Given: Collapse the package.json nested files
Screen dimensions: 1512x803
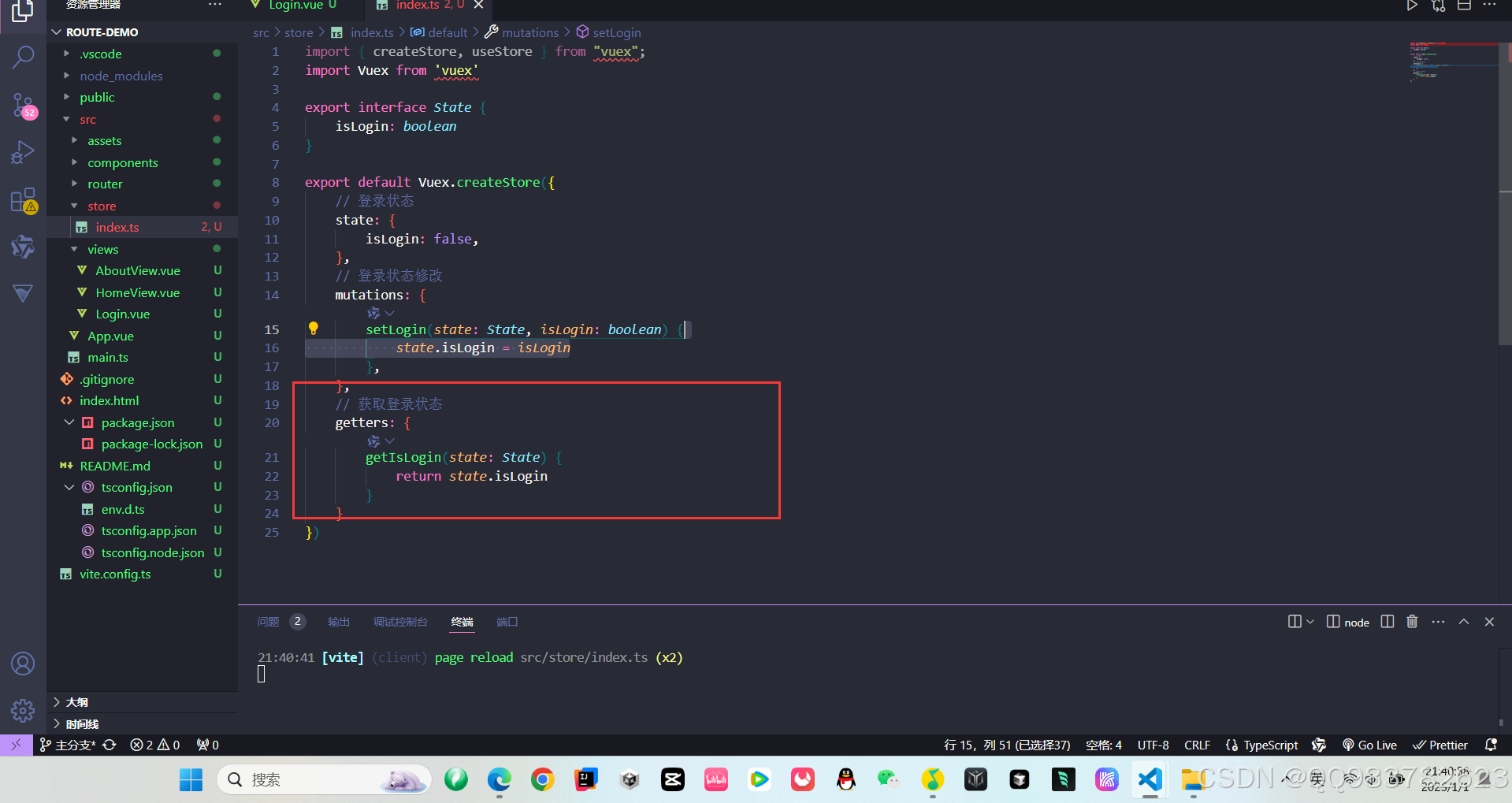Looking at the screenshot, I should tap(69, 422).
